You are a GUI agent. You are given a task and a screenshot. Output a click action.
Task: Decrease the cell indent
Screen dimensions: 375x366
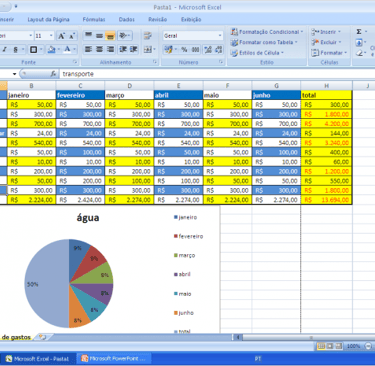123,49
